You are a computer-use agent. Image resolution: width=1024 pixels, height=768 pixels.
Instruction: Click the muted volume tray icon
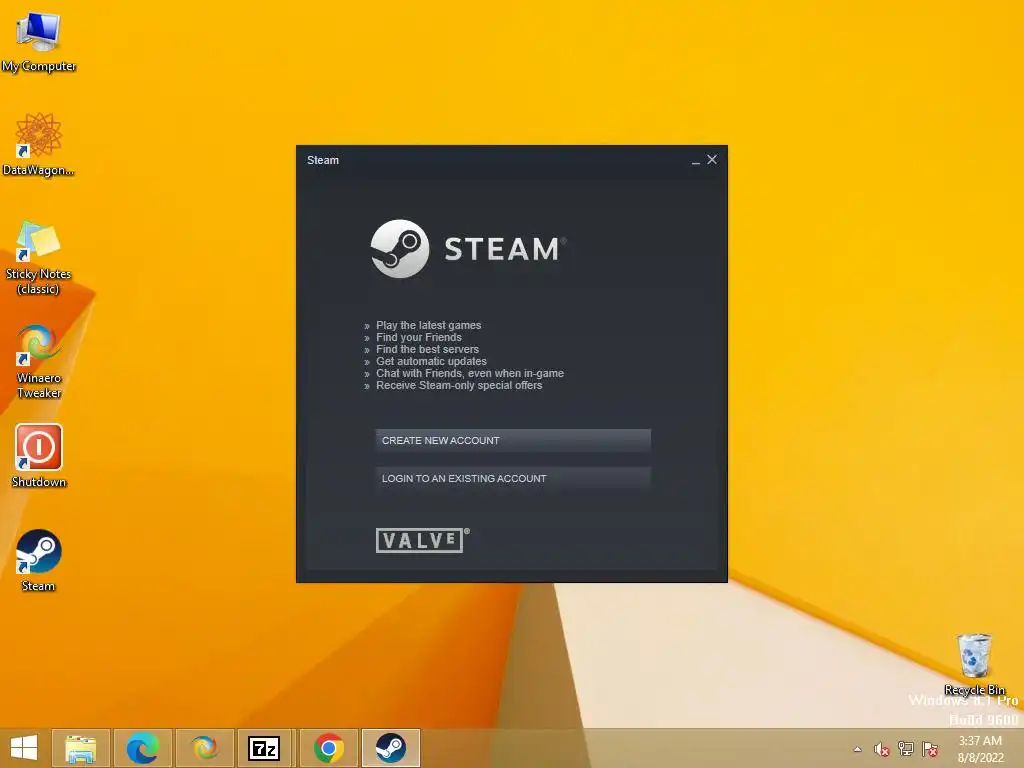882,749
